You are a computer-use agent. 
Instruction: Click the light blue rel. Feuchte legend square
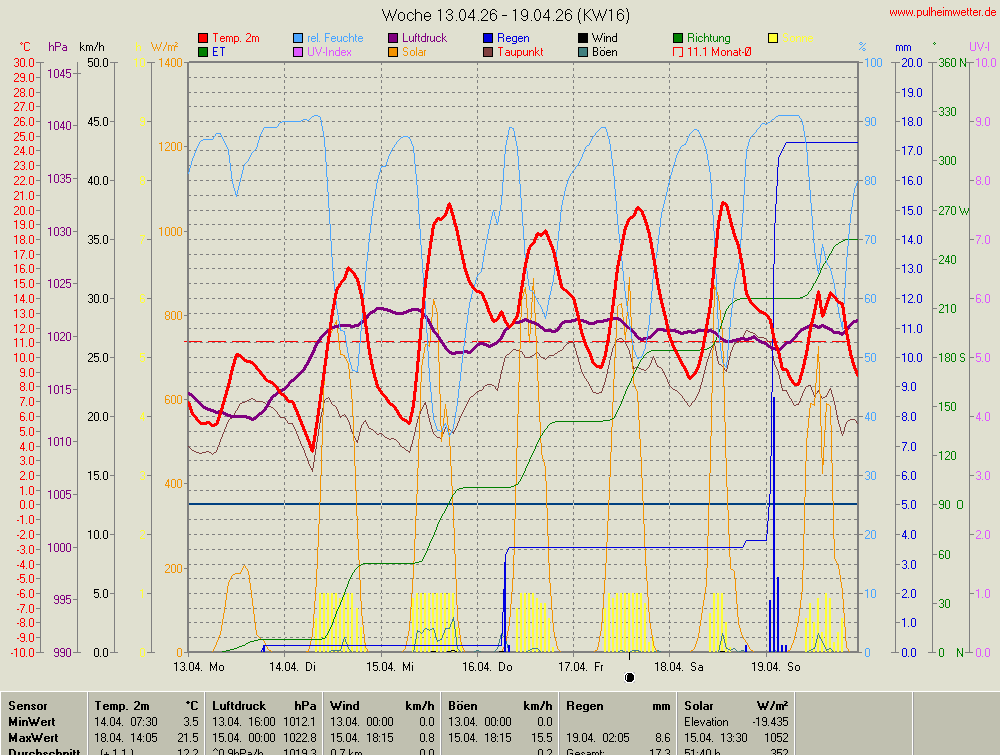coord(299,38)
